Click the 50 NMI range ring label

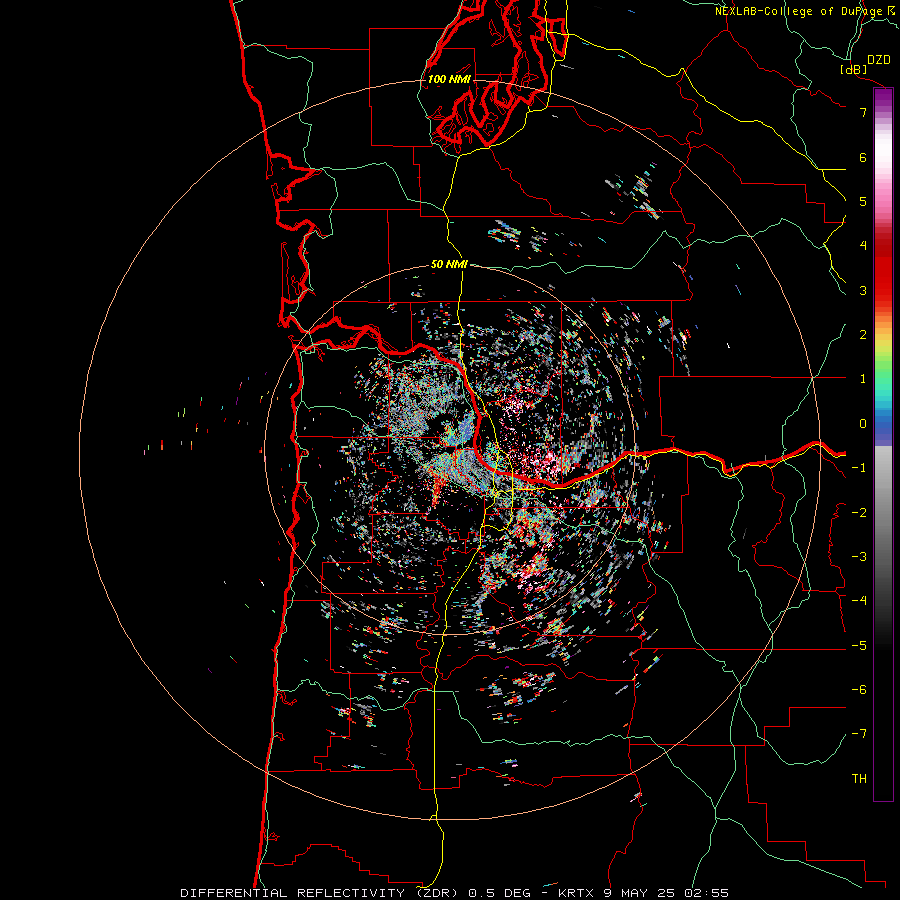coord(449,264)
